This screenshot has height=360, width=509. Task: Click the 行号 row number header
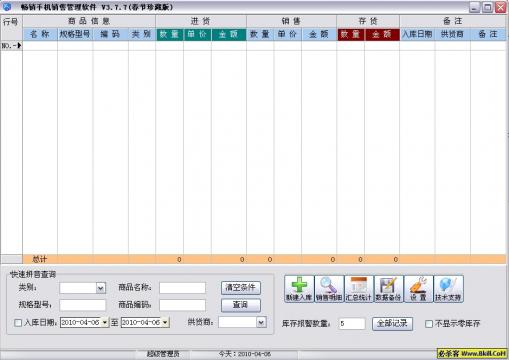click(11, 28)
